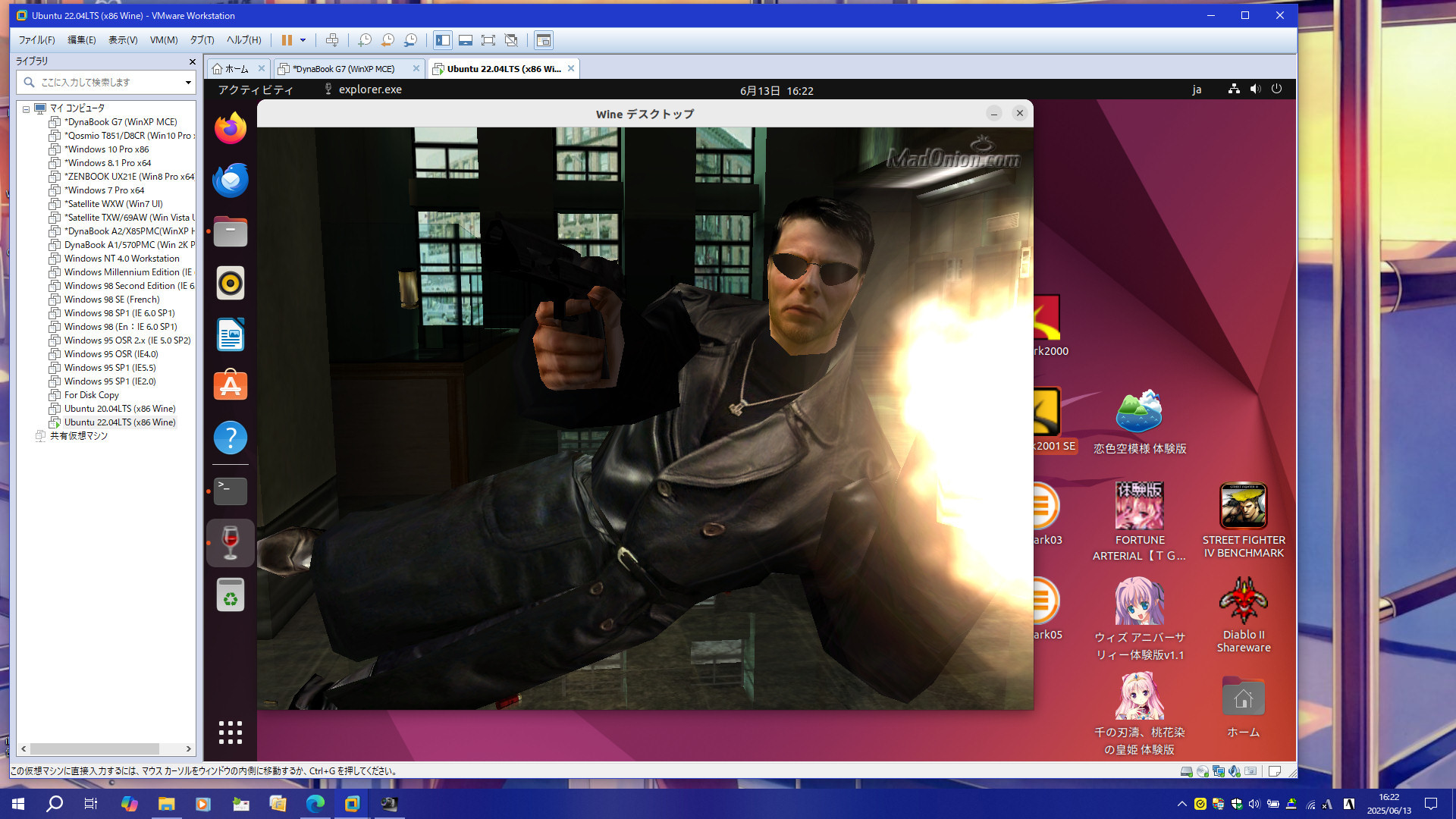
Task: Open Terminal from the dock
Action: [x=231, y=491]
